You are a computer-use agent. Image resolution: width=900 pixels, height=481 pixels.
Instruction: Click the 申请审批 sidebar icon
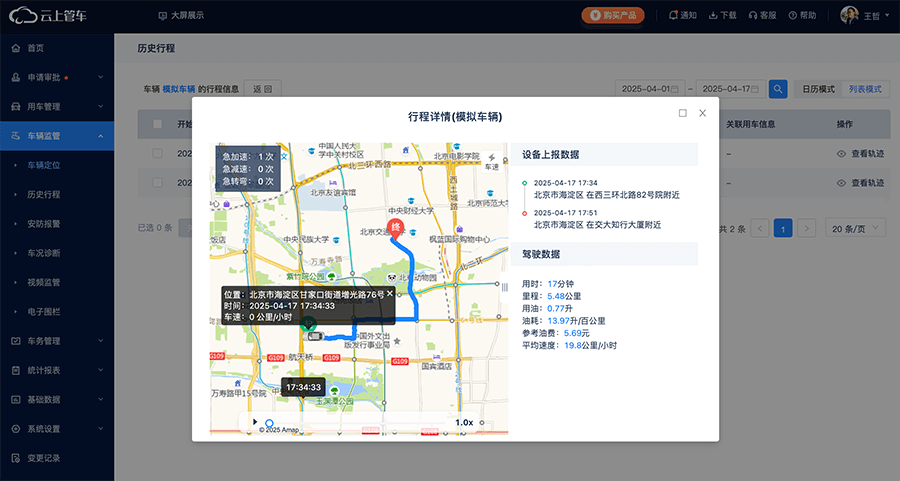[15, 77]
